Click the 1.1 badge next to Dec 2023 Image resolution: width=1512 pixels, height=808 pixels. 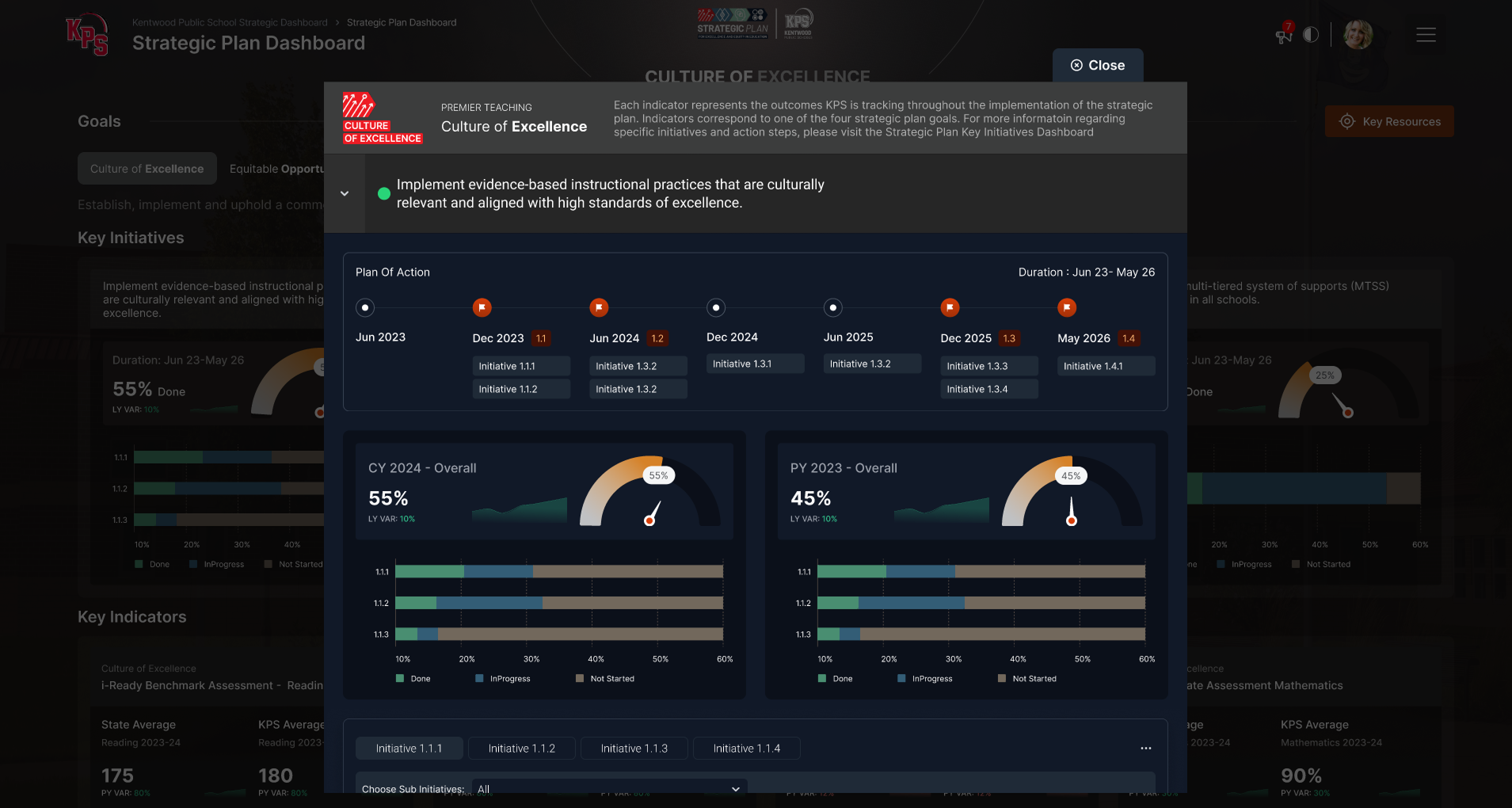click(x=541, y=338)
